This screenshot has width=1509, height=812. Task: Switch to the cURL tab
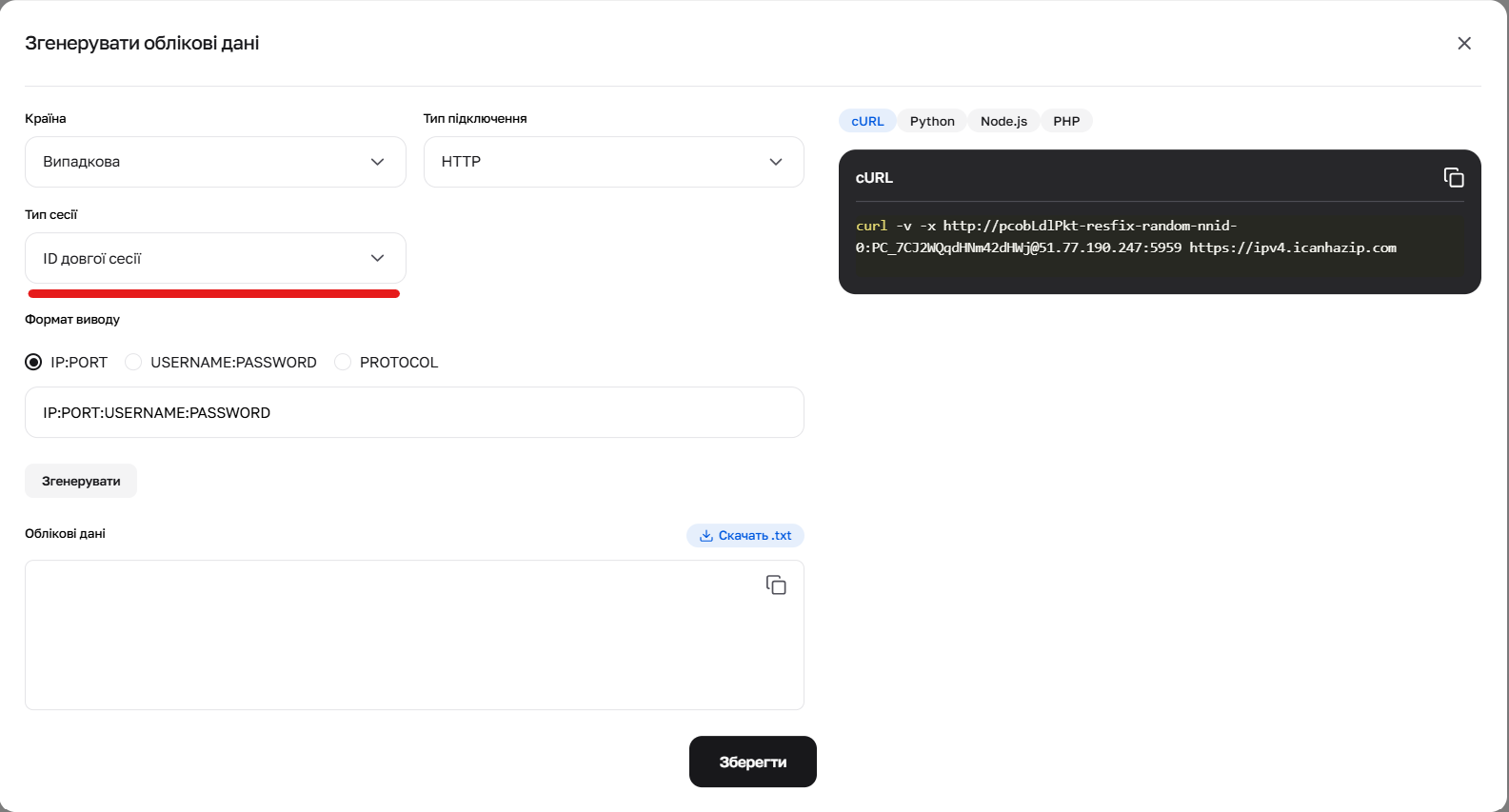pyautogui.click(x=867, y=121)
